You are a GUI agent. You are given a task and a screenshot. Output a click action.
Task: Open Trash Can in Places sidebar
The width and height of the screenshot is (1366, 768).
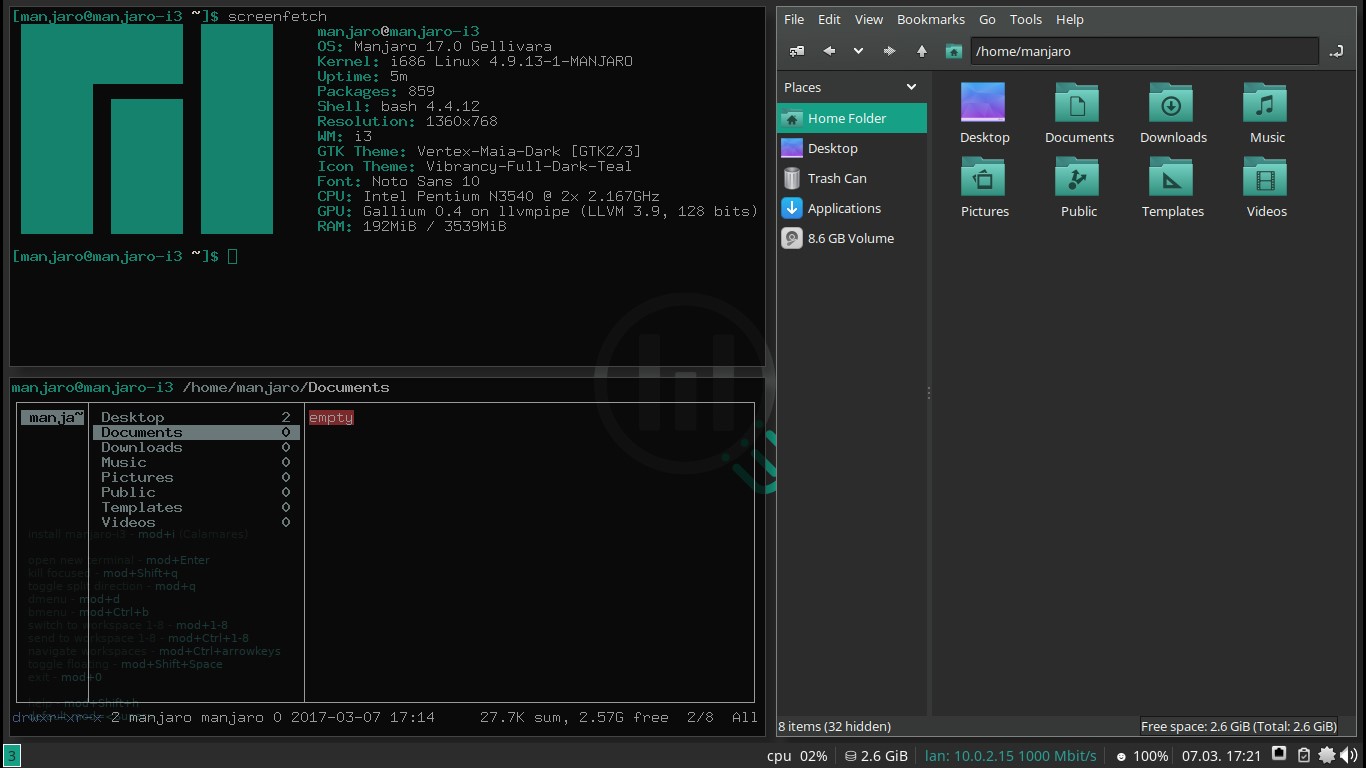click(x=852, y=178)
